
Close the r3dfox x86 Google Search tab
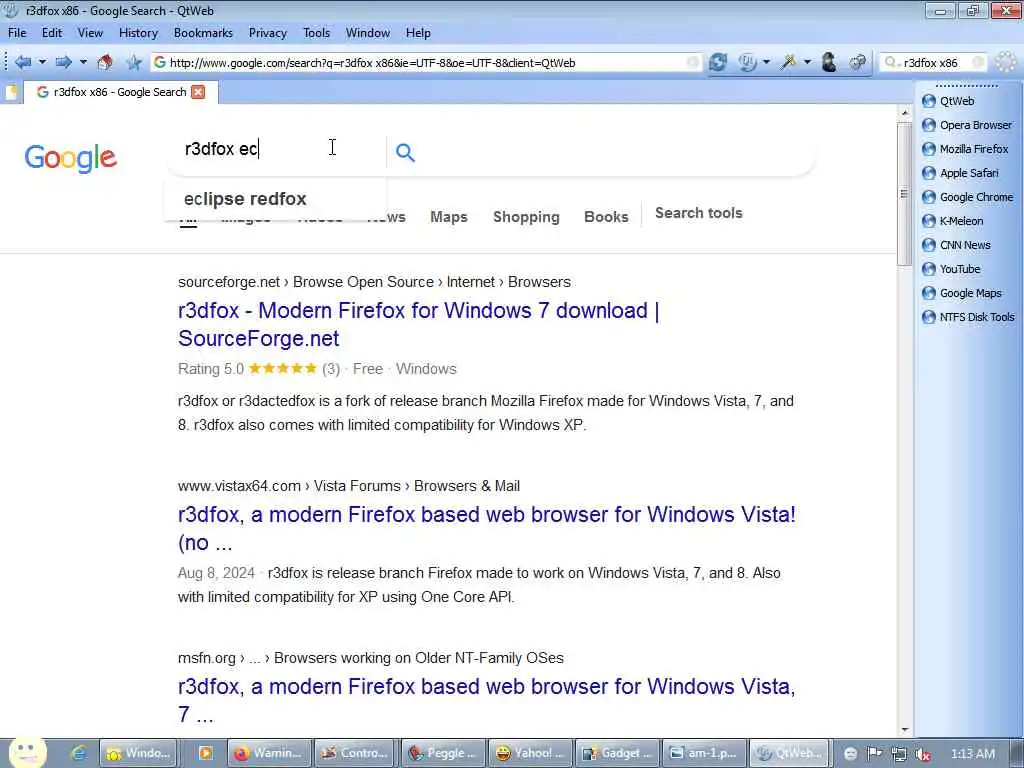click(x=198, y=92)
